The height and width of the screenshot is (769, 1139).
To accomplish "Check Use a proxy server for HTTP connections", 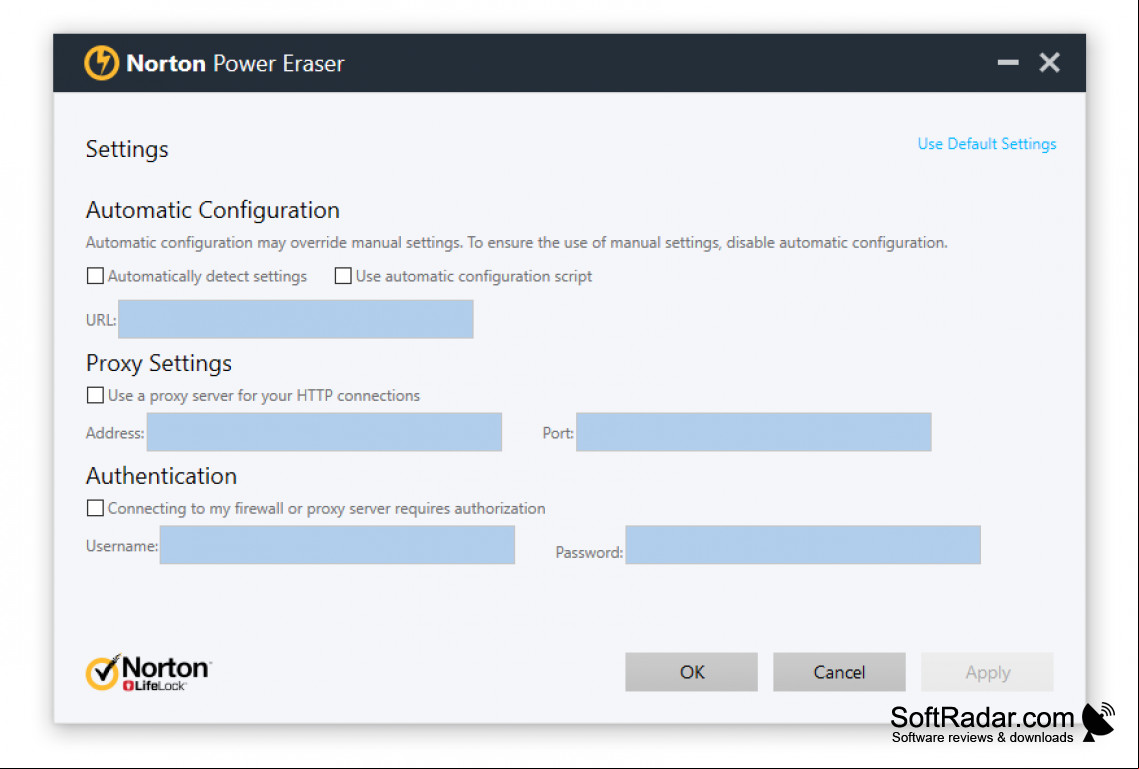I will 95,395.
